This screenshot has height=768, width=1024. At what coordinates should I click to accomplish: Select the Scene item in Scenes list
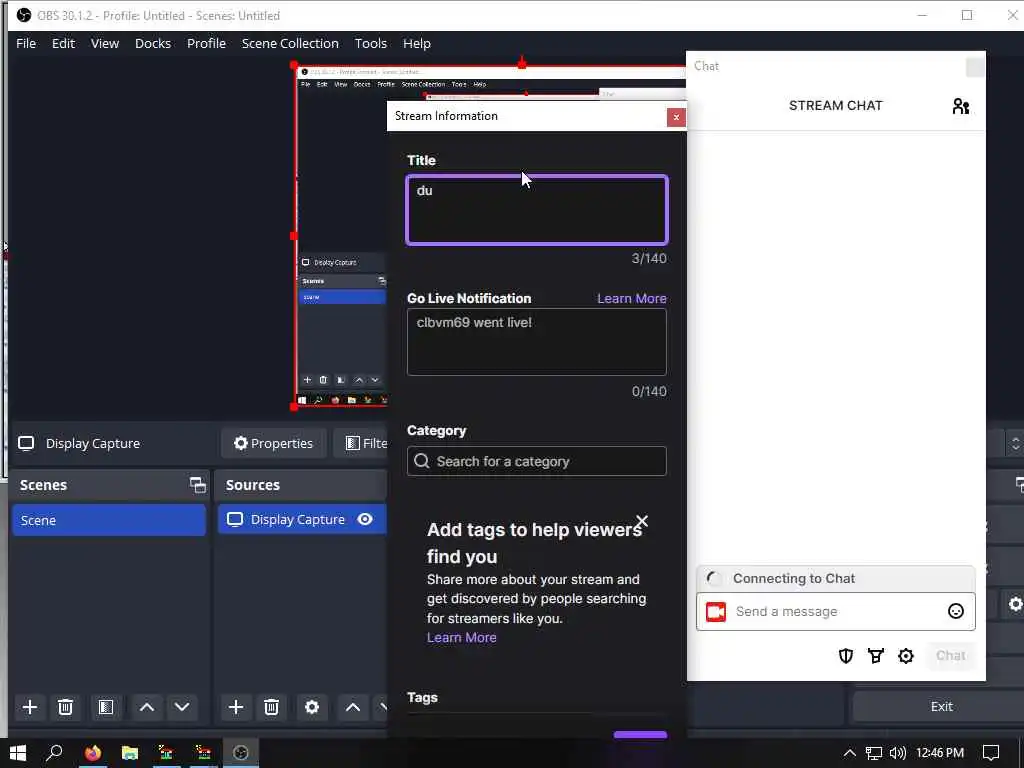coord(109,520)
